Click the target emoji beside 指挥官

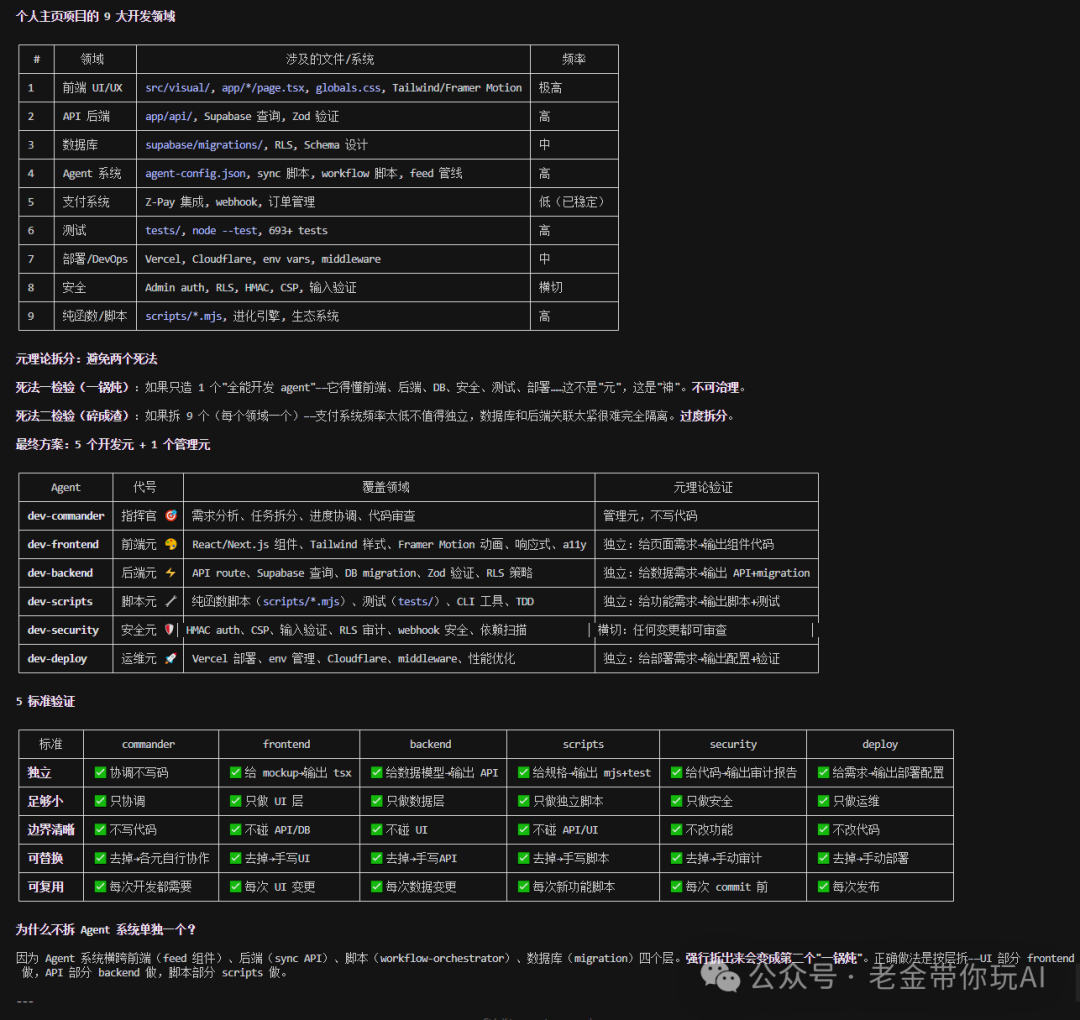[x=171, y=515]
